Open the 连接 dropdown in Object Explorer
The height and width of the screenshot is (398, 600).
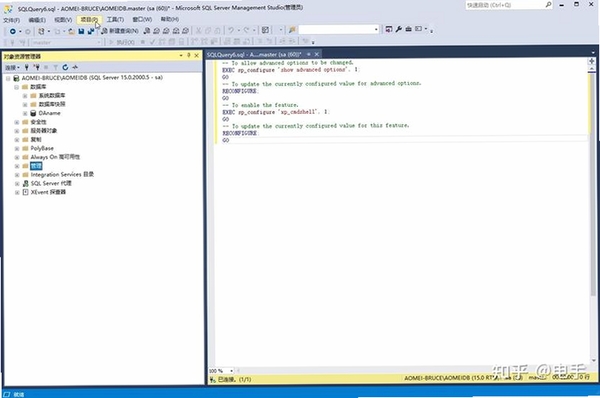12,68
